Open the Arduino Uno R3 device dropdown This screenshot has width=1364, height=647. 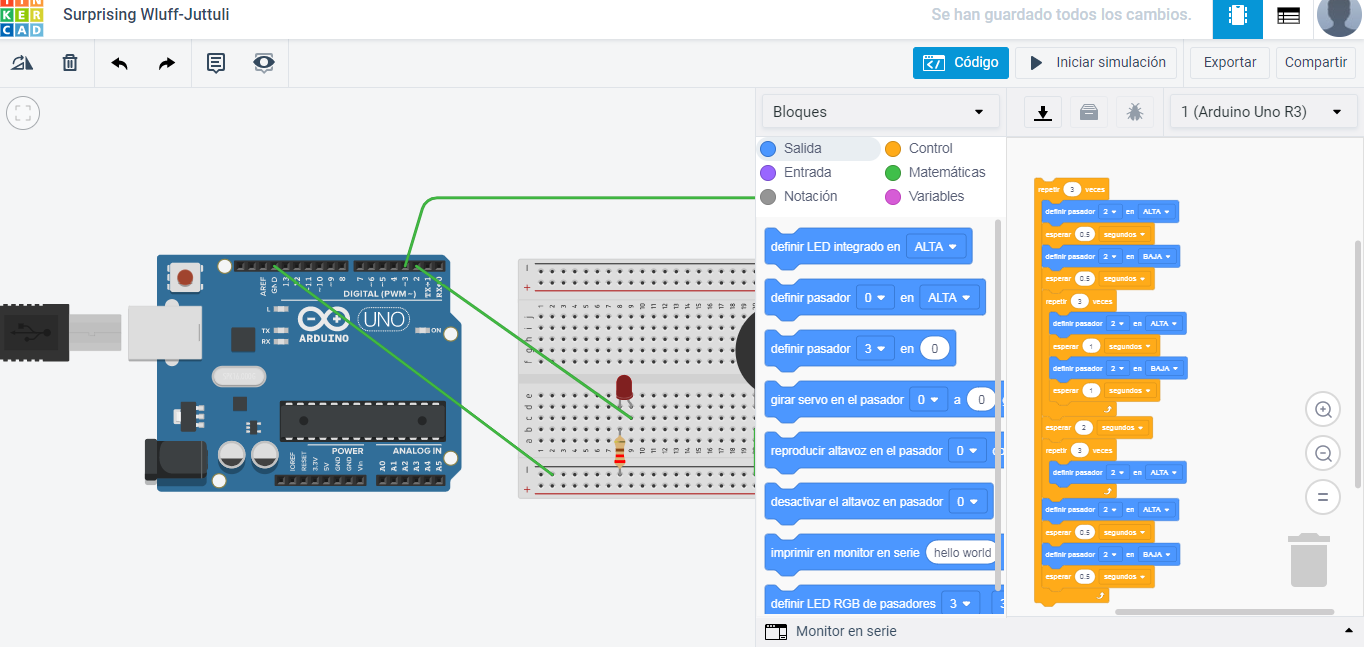(1264, 112)
